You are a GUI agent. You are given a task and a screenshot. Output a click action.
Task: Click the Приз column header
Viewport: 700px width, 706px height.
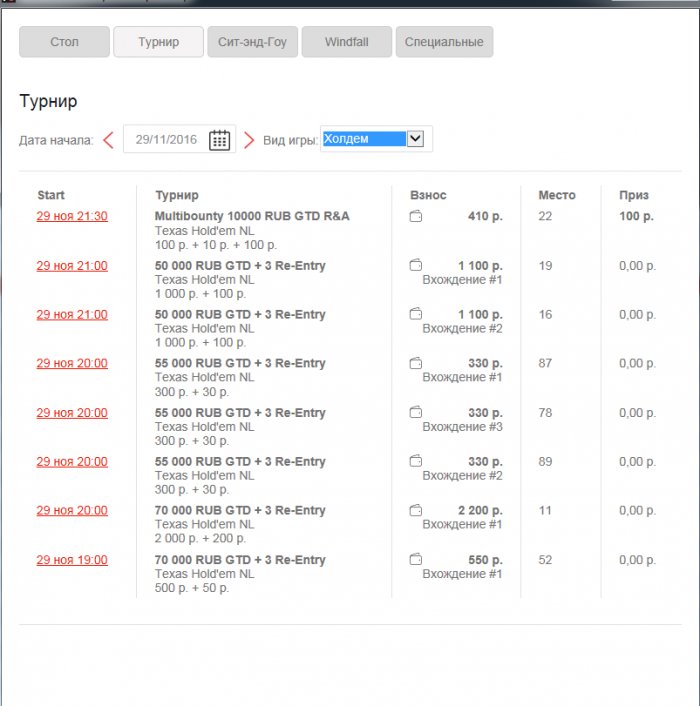(634, 195)
